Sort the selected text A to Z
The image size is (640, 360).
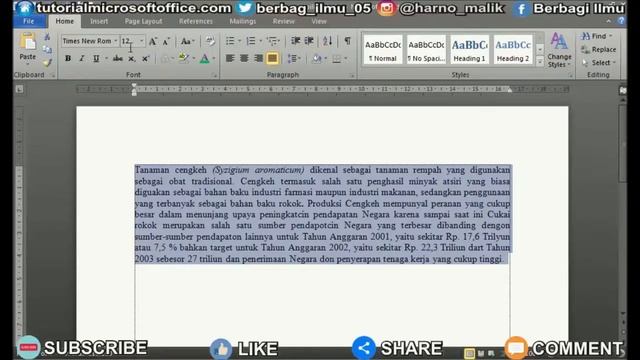click(327, 41)
